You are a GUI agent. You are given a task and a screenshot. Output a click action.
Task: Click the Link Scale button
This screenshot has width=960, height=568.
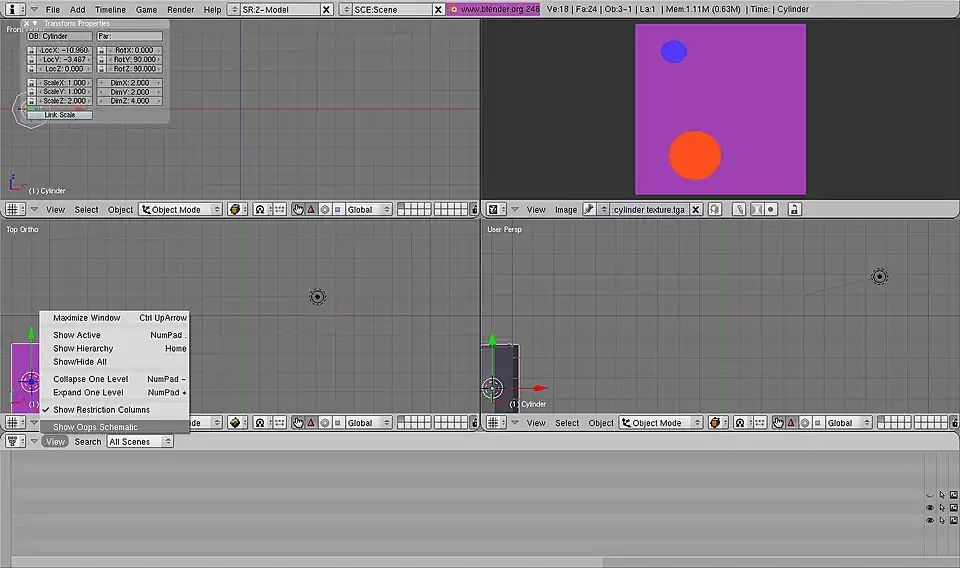59,115
